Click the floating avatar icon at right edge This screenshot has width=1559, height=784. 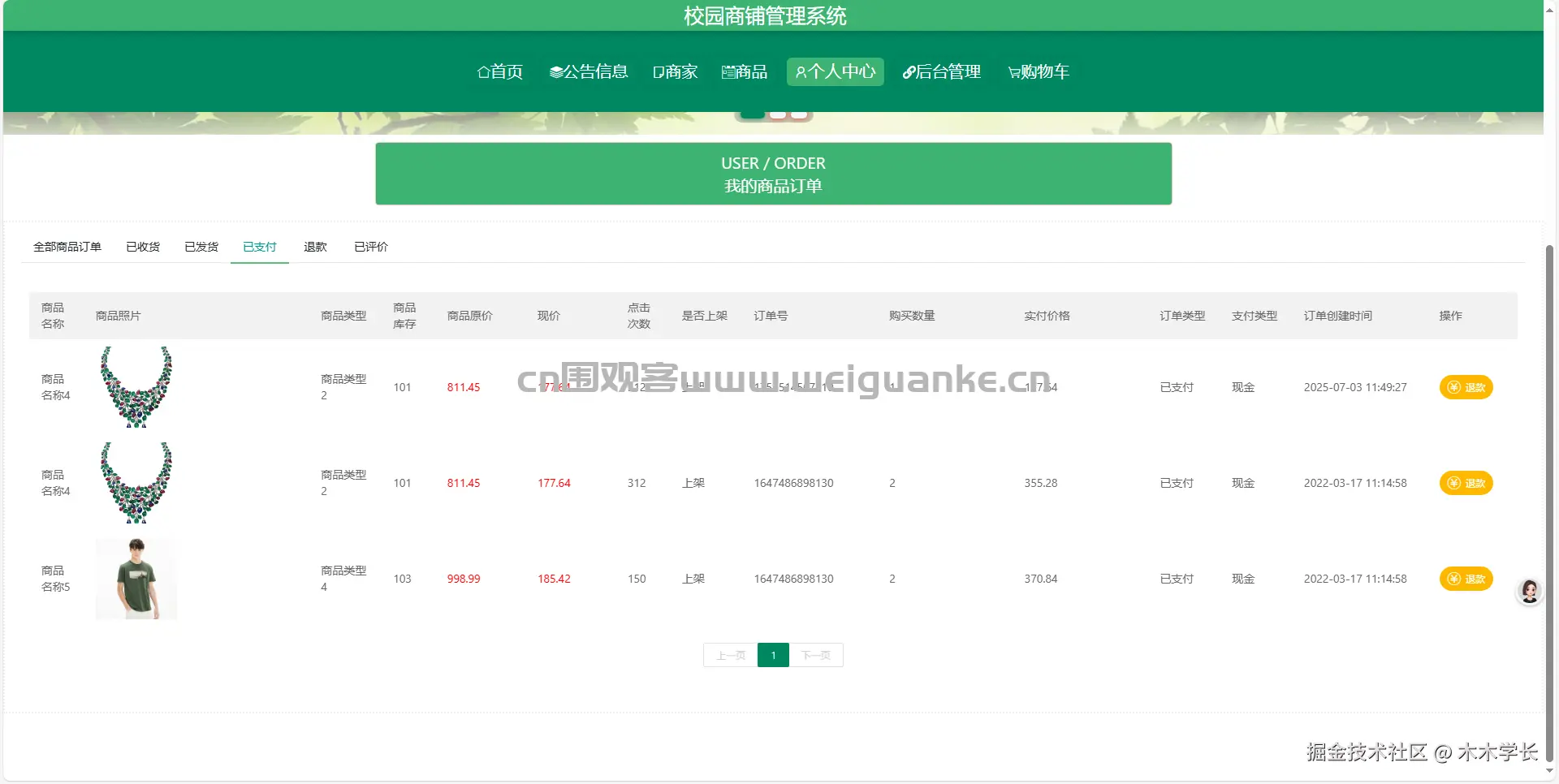(x=1530, y=592)
